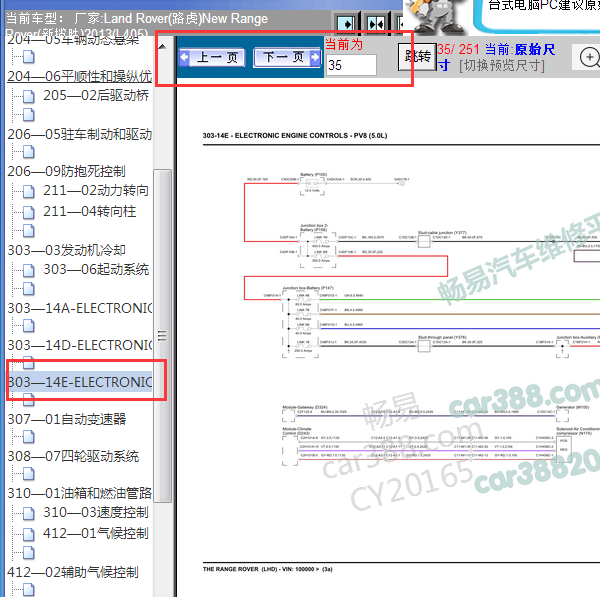The height and width of the screenshot is (597, 600).
Task: Click the page counter 35/ 251
Action: point(458,49)
